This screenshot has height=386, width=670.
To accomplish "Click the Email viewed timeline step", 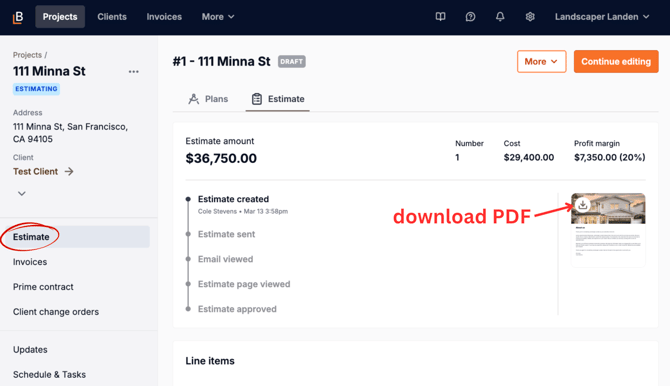I will tap(225, 259).
